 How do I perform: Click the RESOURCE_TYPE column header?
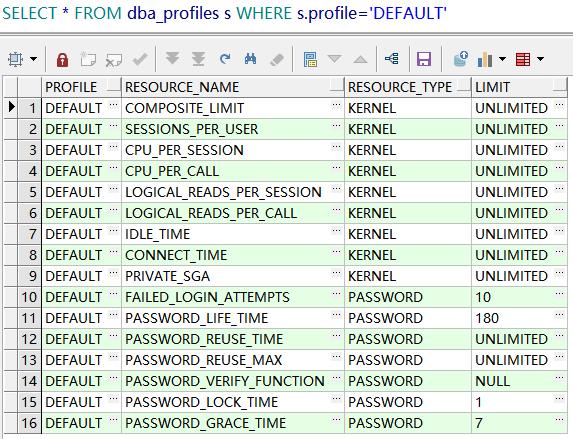(408, 87)
